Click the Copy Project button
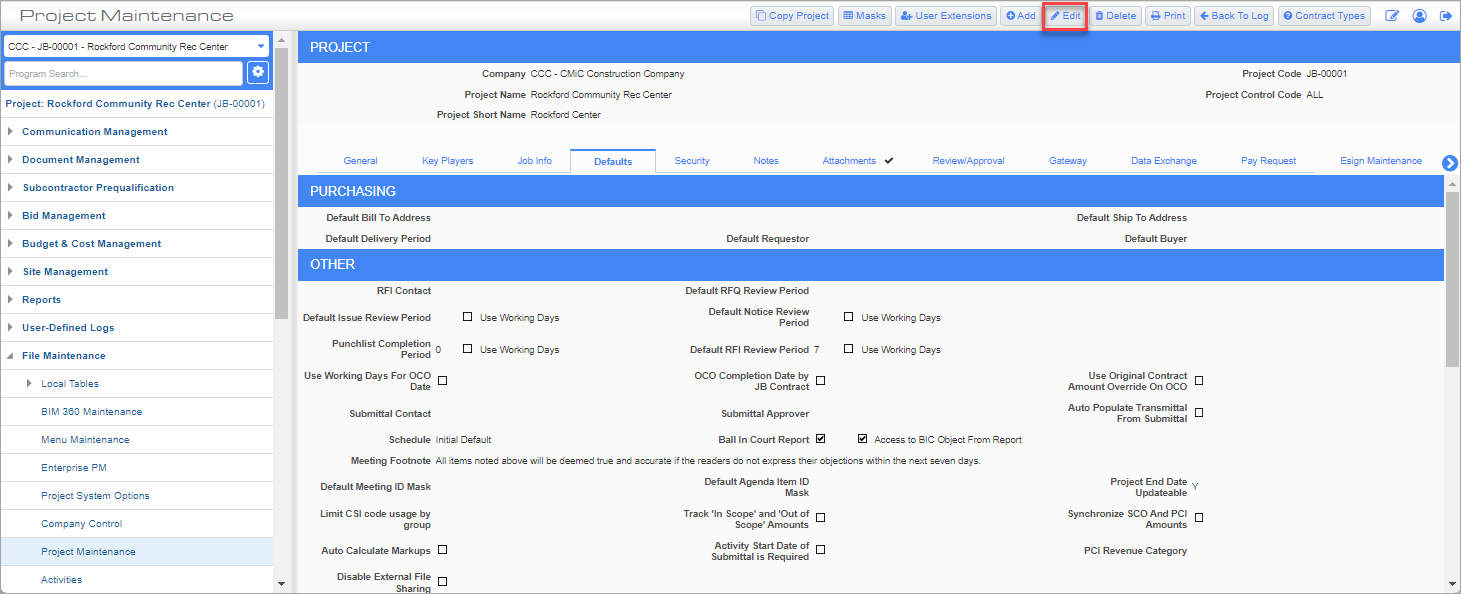 pyautogui.click(x=792, y=16)
